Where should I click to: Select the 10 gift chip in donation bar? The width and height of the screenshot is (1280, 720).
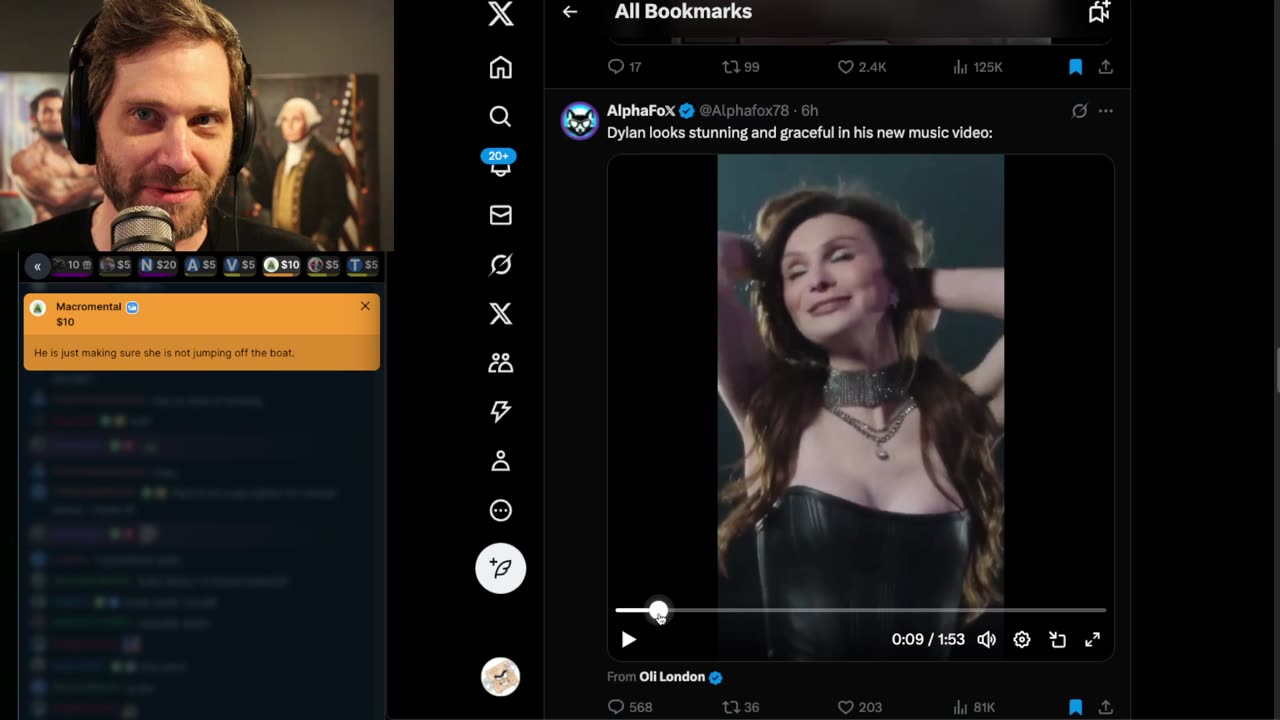[x=73, y=265]
